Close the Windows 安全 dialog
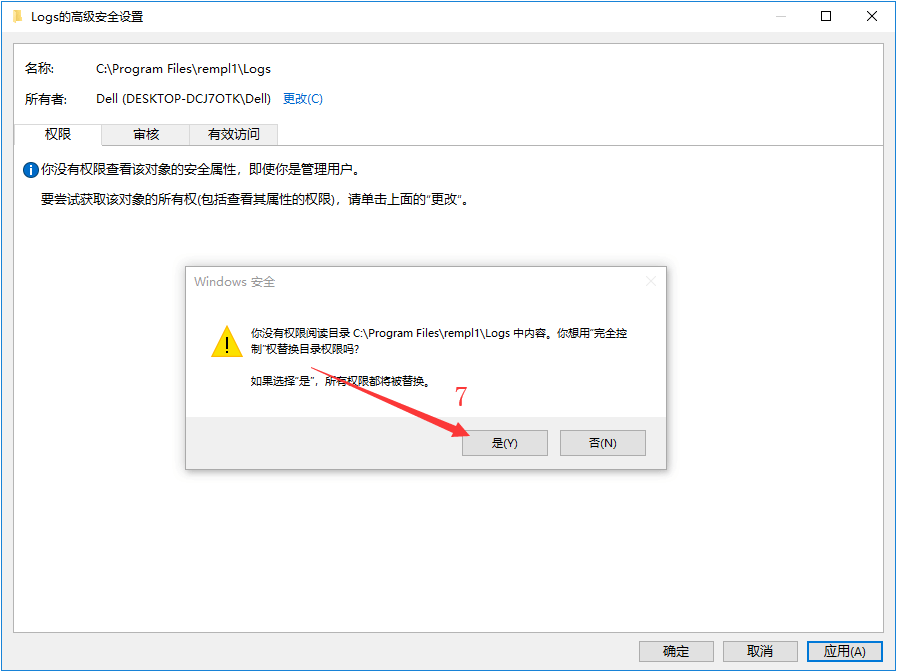This screenshot has height=672, width=897. 650,281
